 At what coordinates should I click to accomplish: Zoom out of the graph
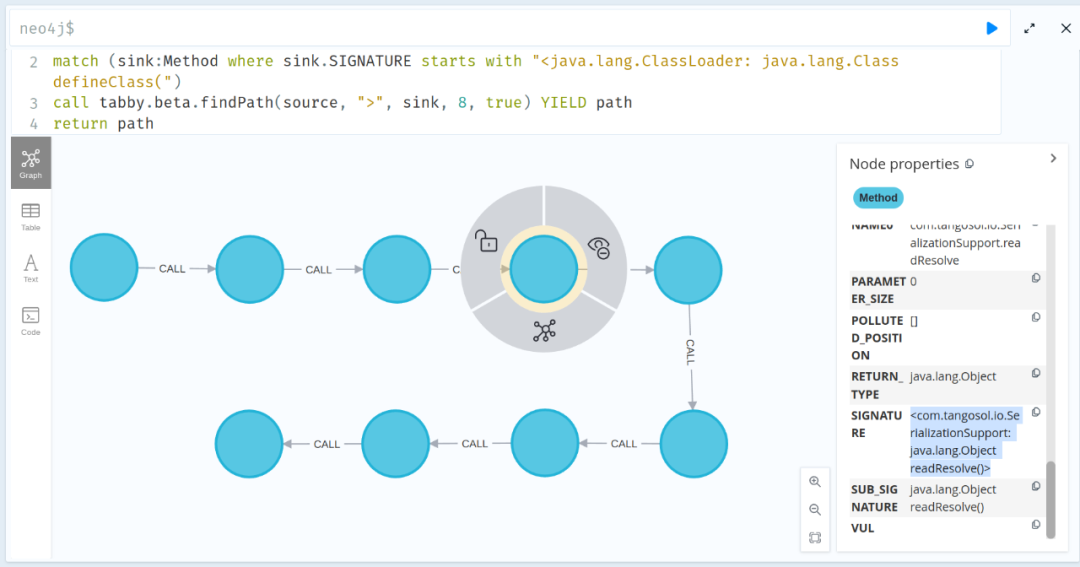(815, 510)
